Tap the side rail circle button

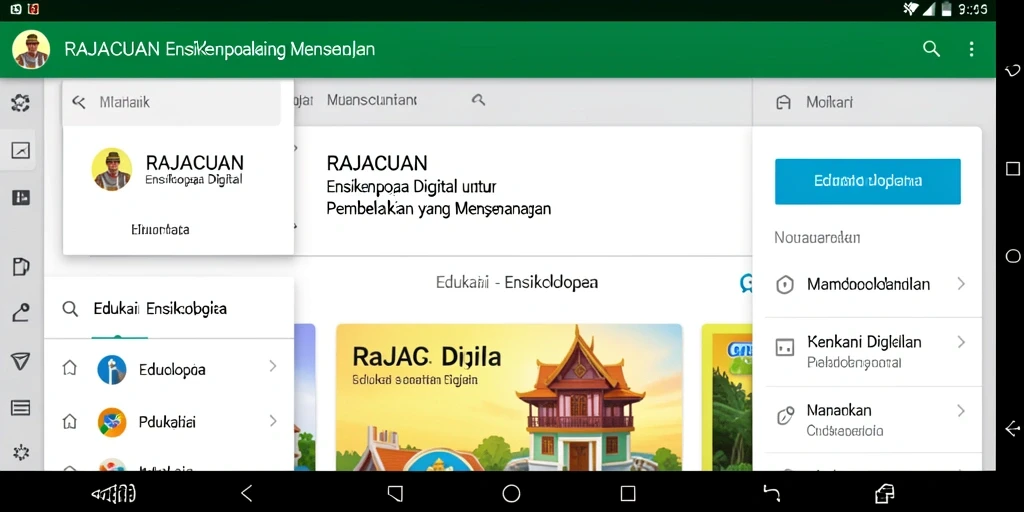[1013, 255]
